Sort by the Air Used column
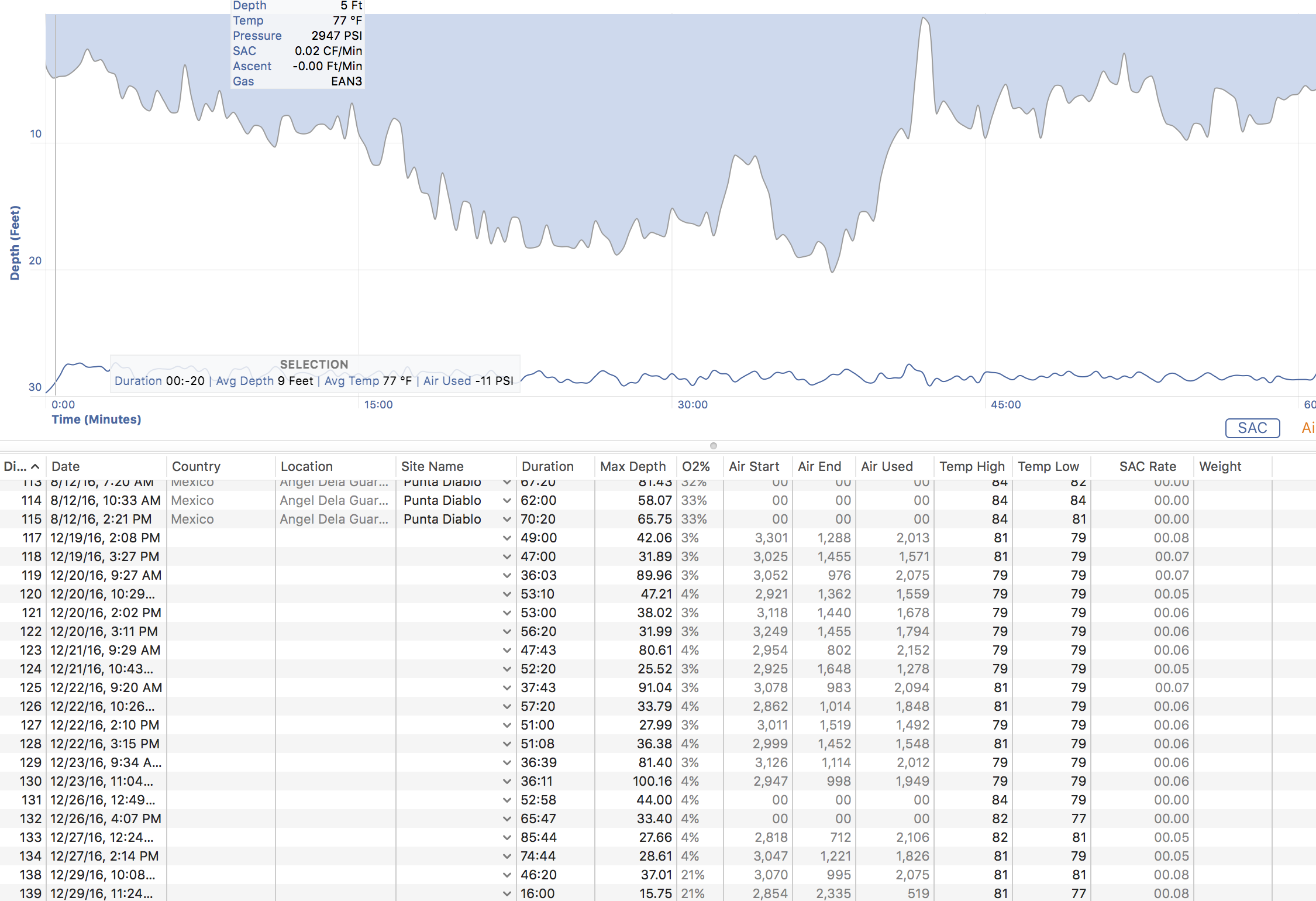The image size is (1316, 901). 887,466
